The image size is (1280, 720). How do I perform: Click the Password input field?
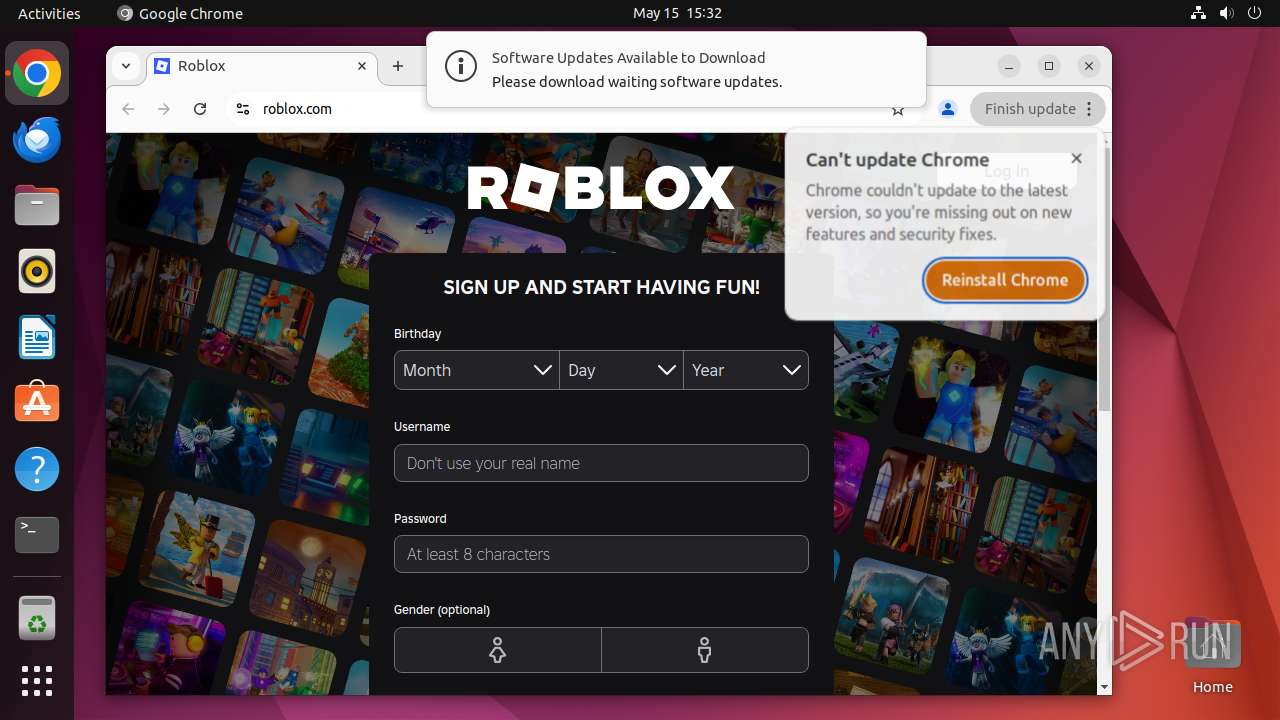point(601,554)
